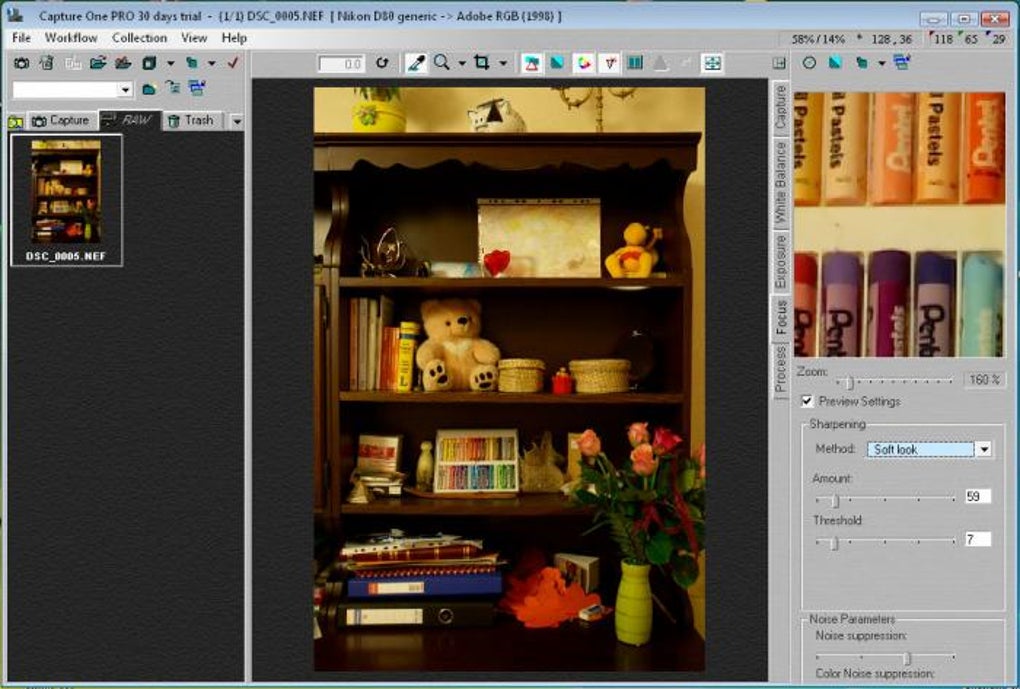Click the sharpening Amount slider

[x=885, y=500]
